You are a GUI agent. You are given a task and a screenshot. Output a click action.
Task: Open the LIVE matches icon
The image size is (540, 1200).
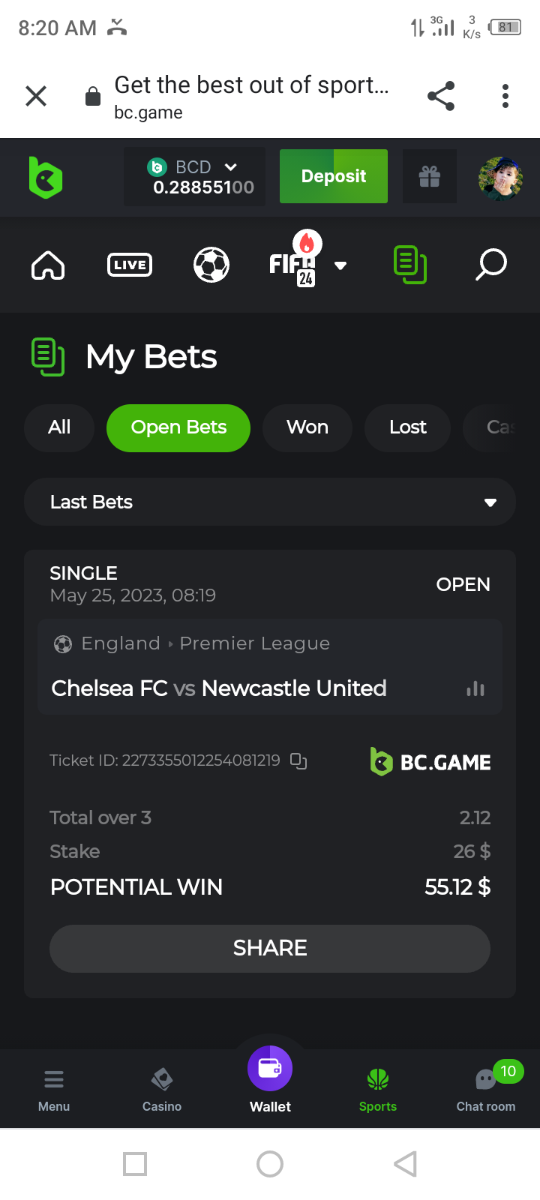point(129,265)
